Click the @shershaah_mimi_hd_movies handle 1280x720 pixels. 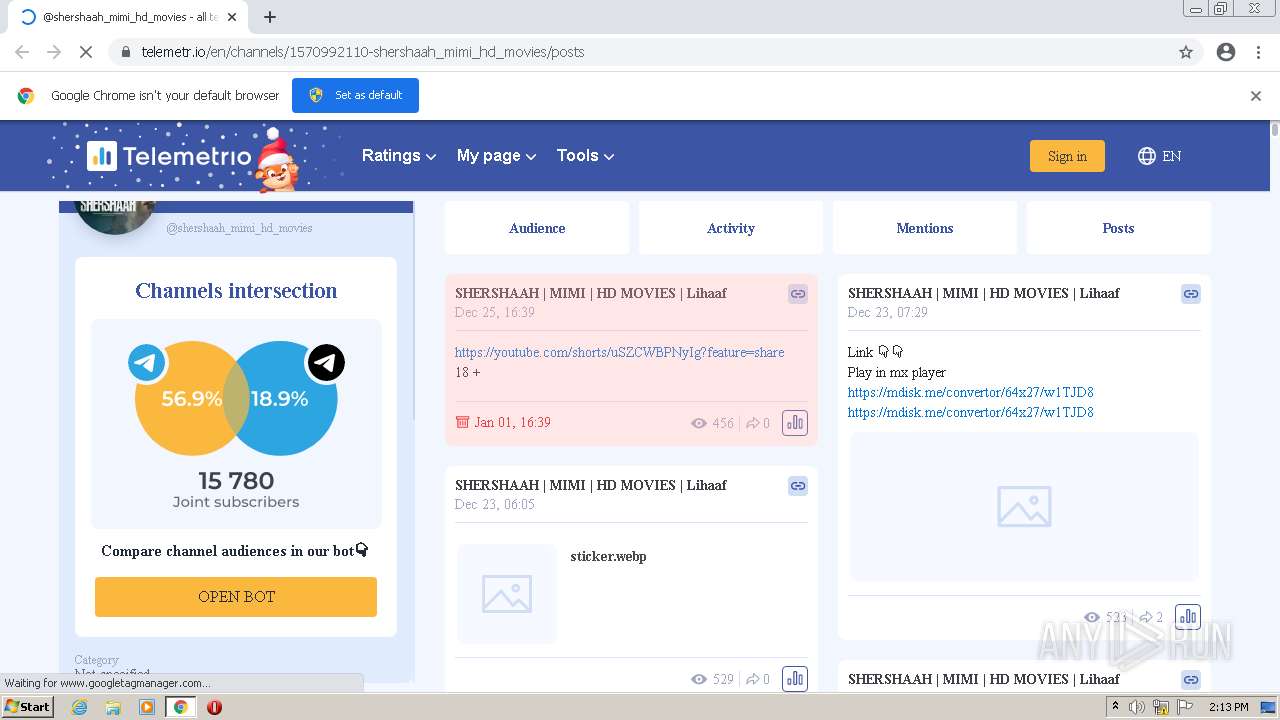[x=239, y=228]
